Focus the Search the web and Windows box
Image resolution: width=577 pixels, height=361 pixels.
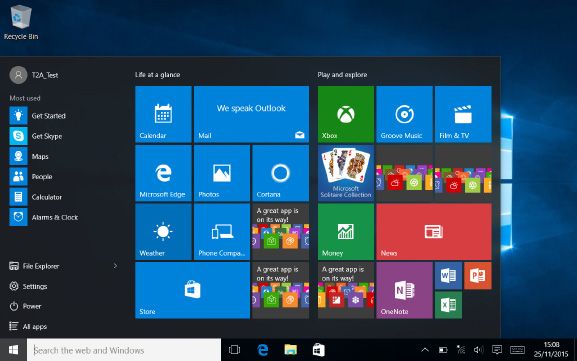pos(124,350)
